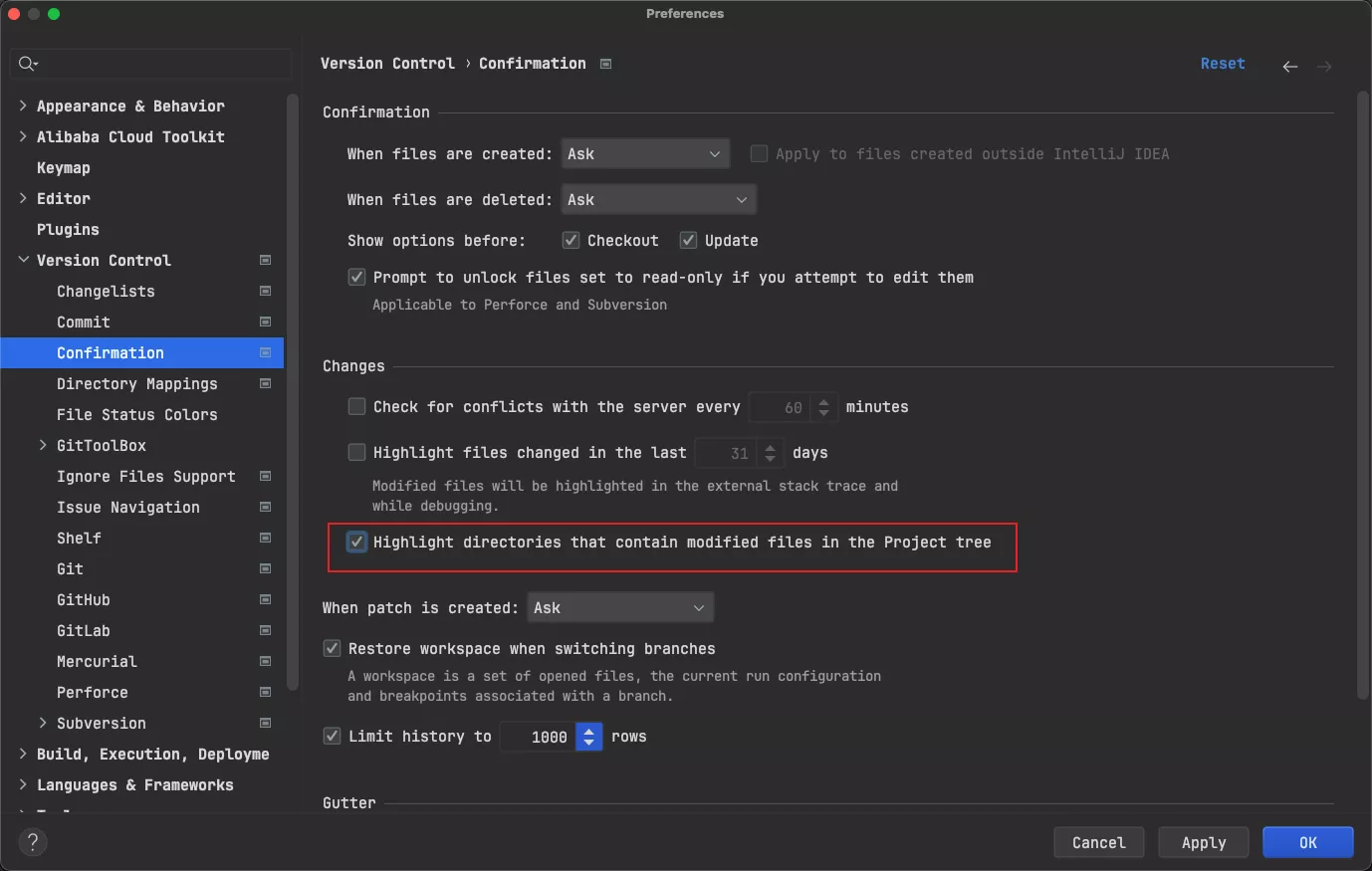Click project settings icon beside Commit item
Viewport: 1372px width, 871px height.
(265, 323)
